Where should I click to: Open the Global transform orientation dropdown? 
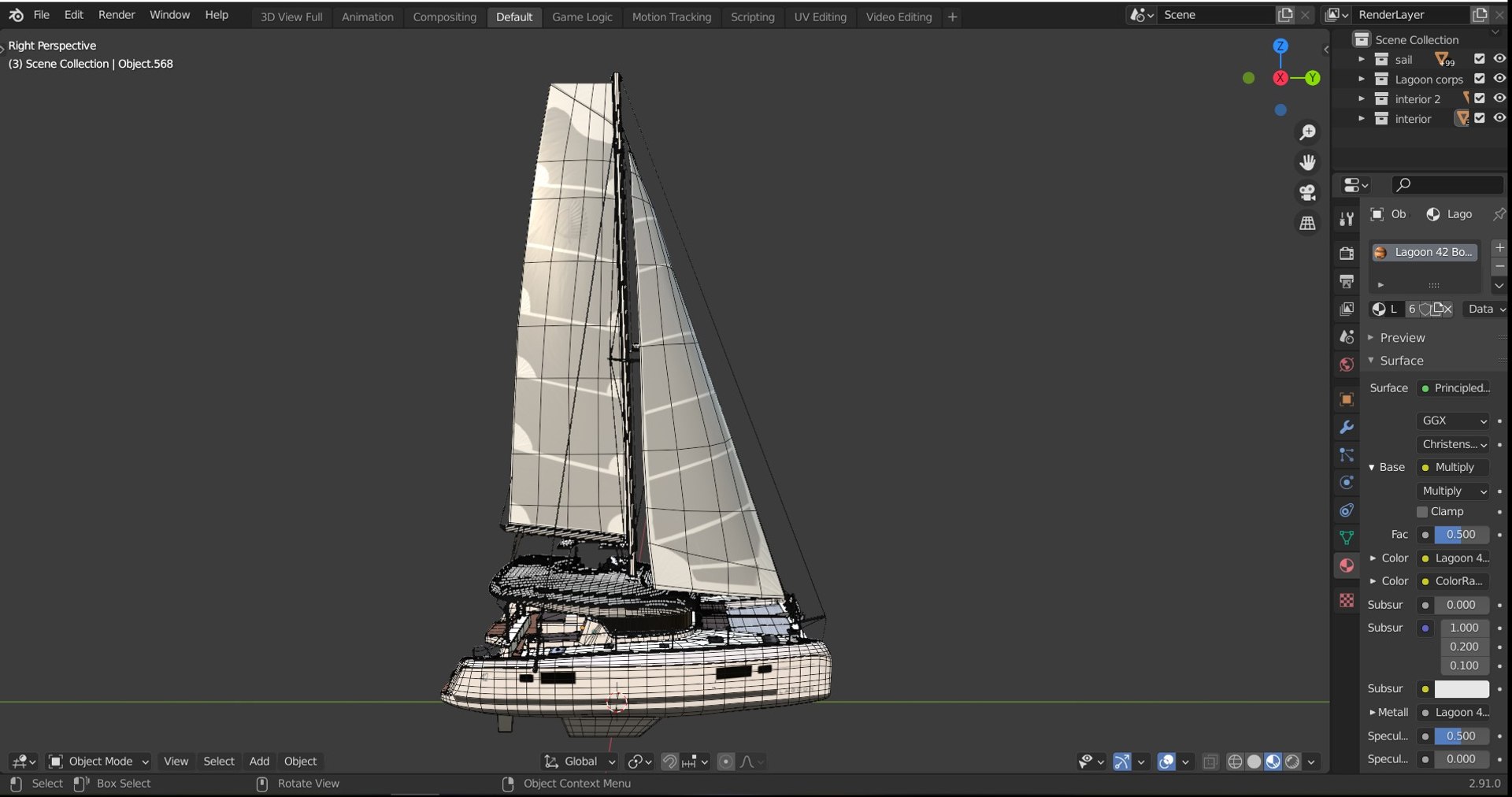point(580,762)
